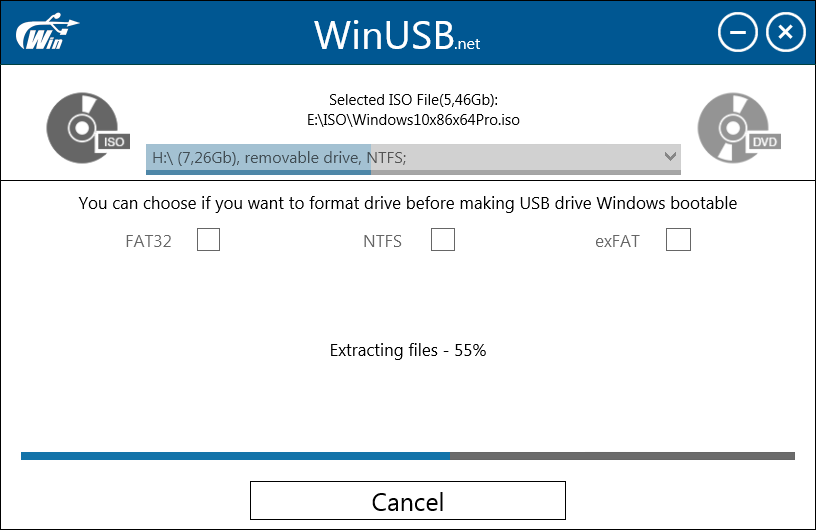Open the H:\ removable drive combo box

click(x=413, y=159)
